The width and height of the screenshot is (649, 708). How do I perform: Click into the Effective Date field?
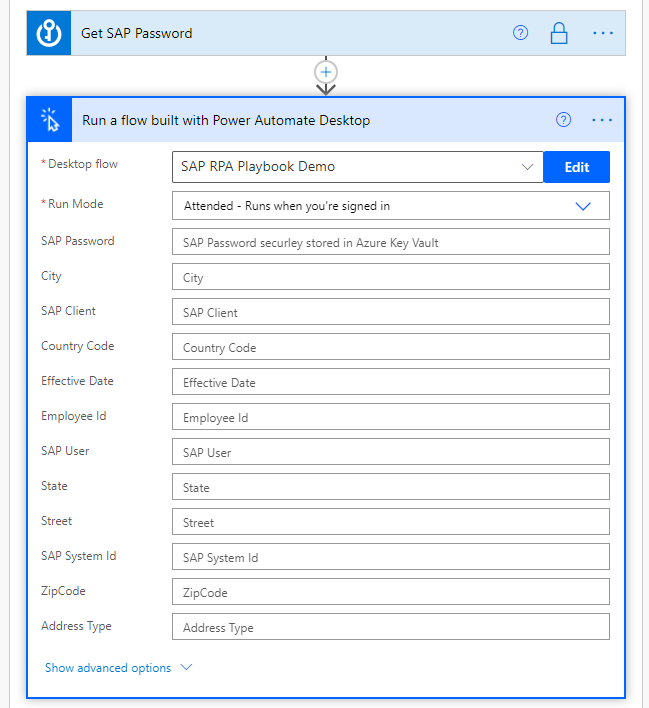pos(391,382)
